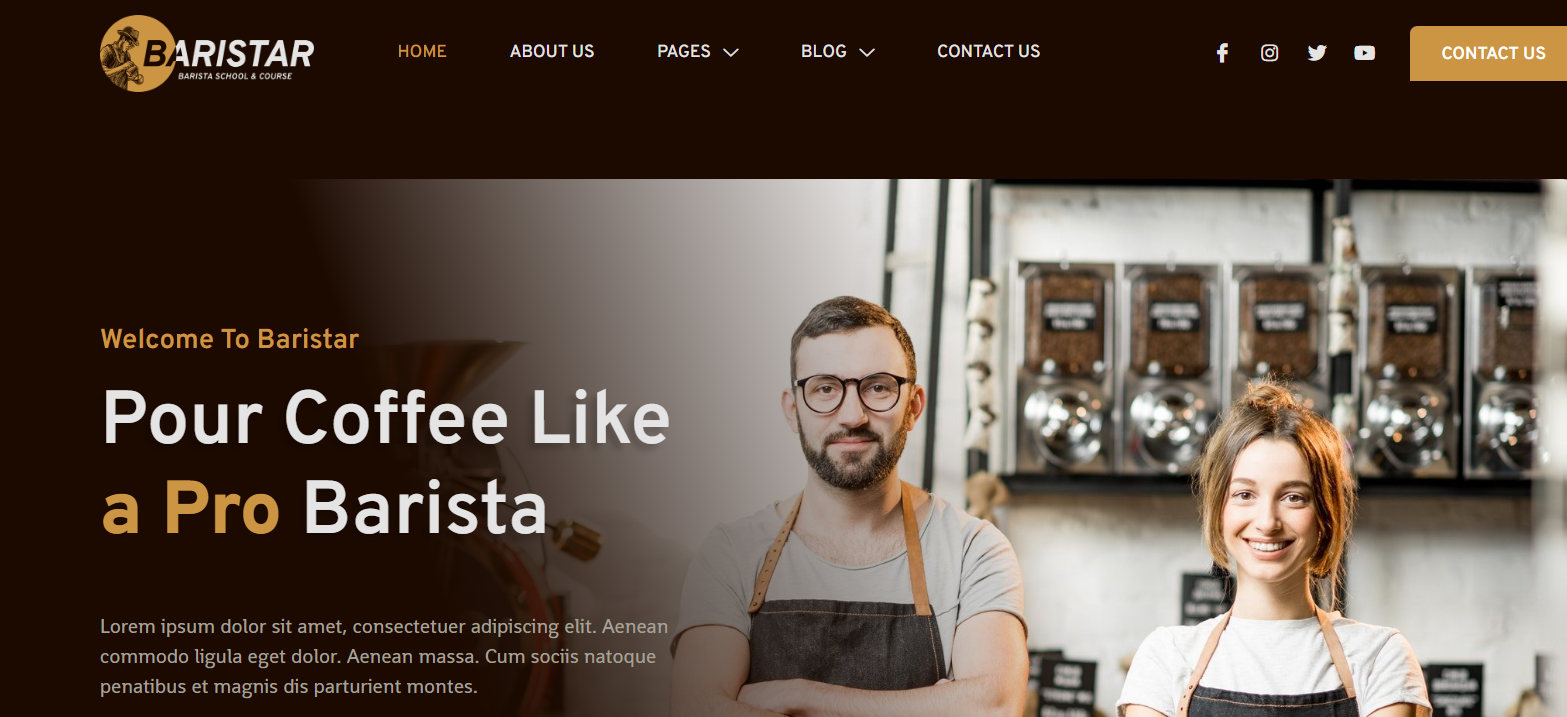This screenshot has height=717, width=1567.
Task: Open the Instagram social icon
Action: (x=1269, y=53)
